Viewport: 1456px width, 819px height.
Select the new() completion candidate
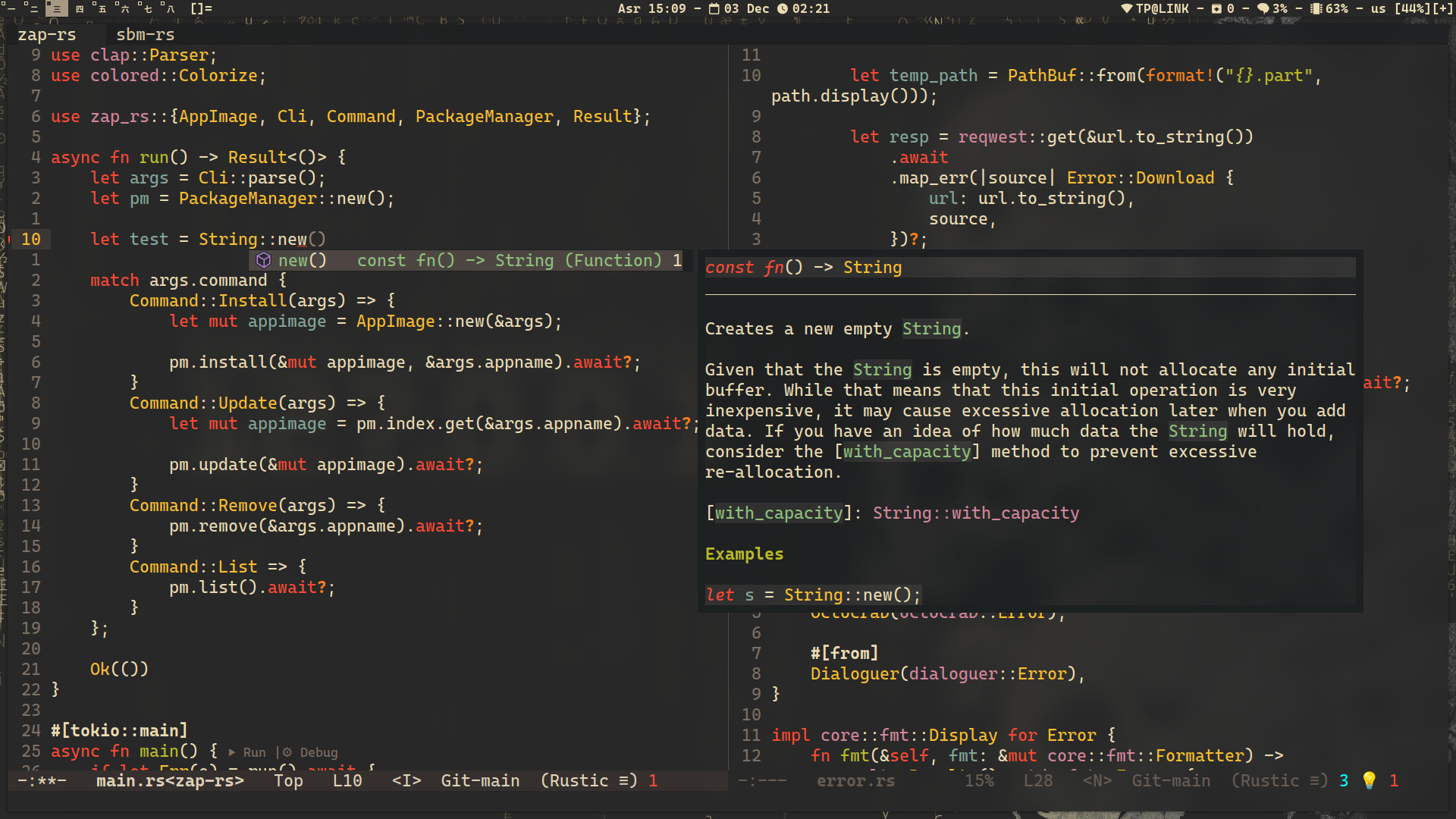click(303, 260)
